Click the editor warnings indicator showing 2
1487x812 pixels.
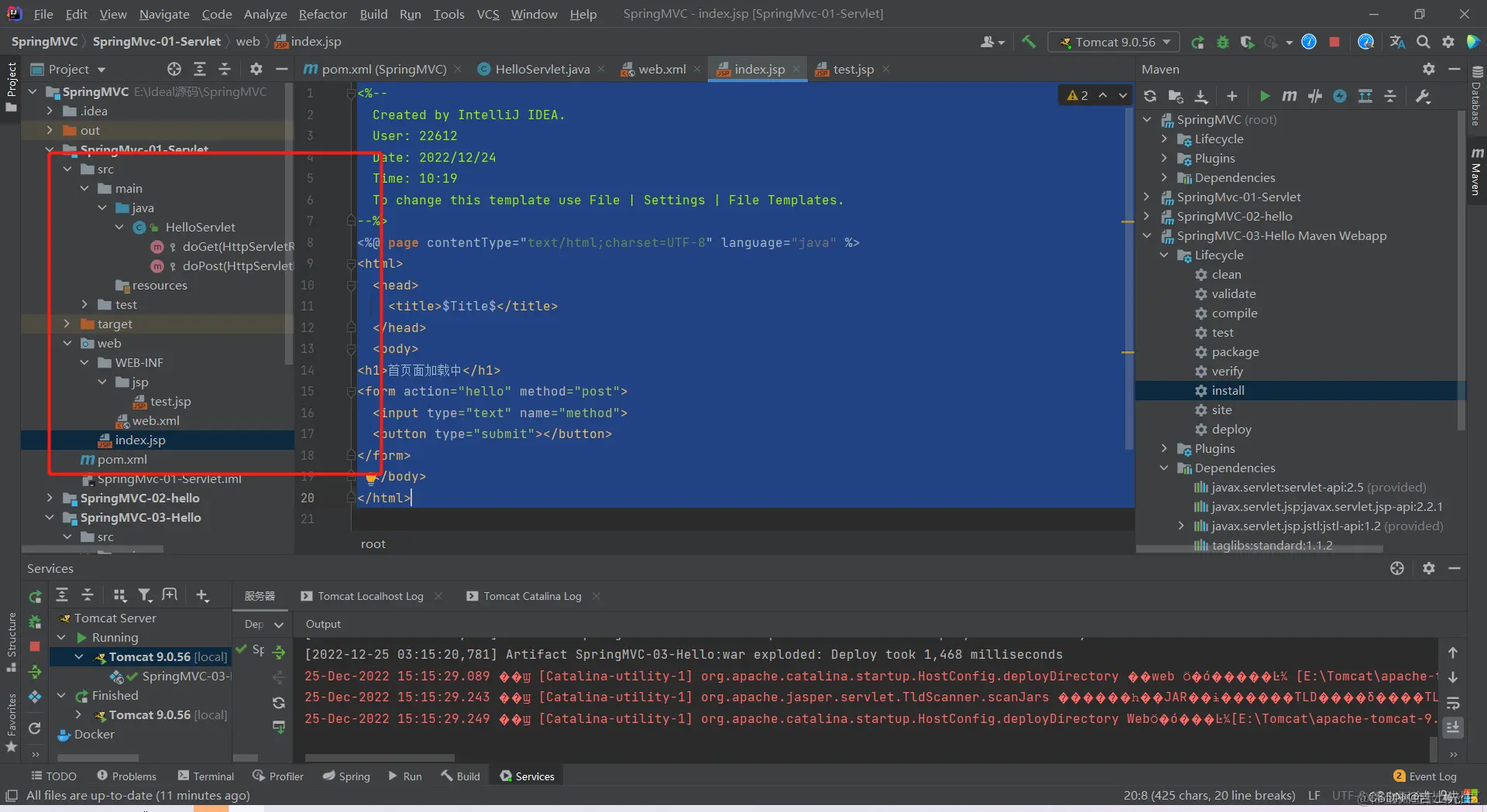[x=1077, y=95]
